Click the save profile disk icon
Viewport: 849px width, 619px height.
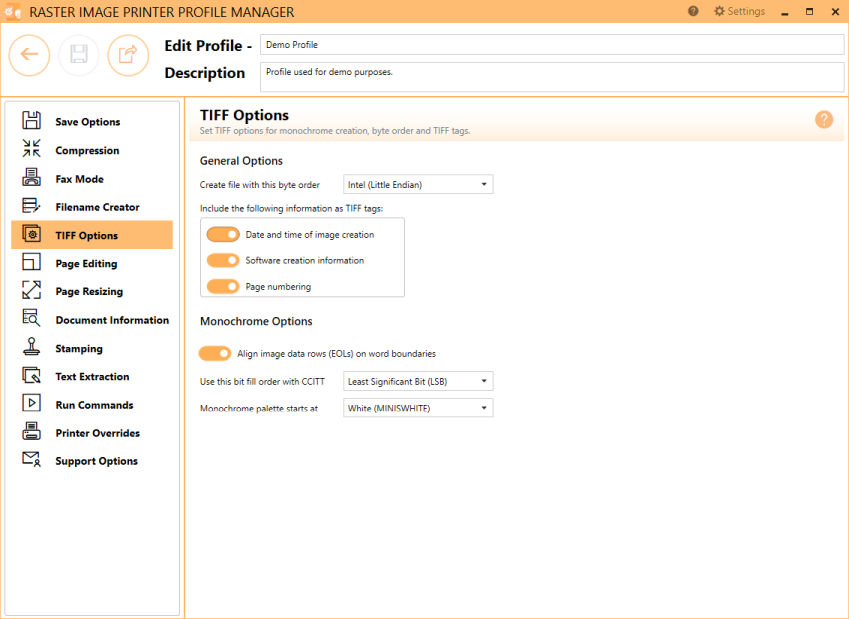click(79, 55)
